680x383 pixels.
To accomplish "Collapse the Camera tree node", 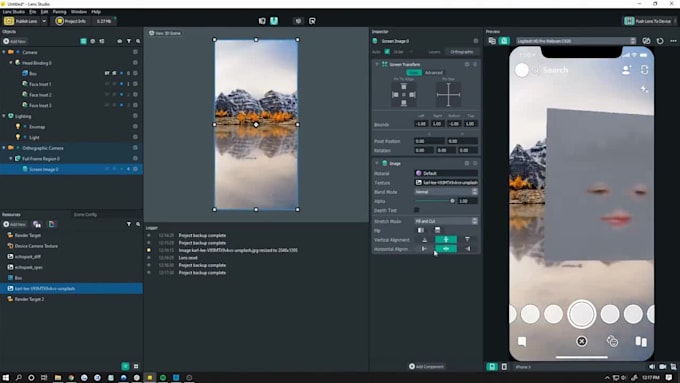I will (x=4, y=52).
